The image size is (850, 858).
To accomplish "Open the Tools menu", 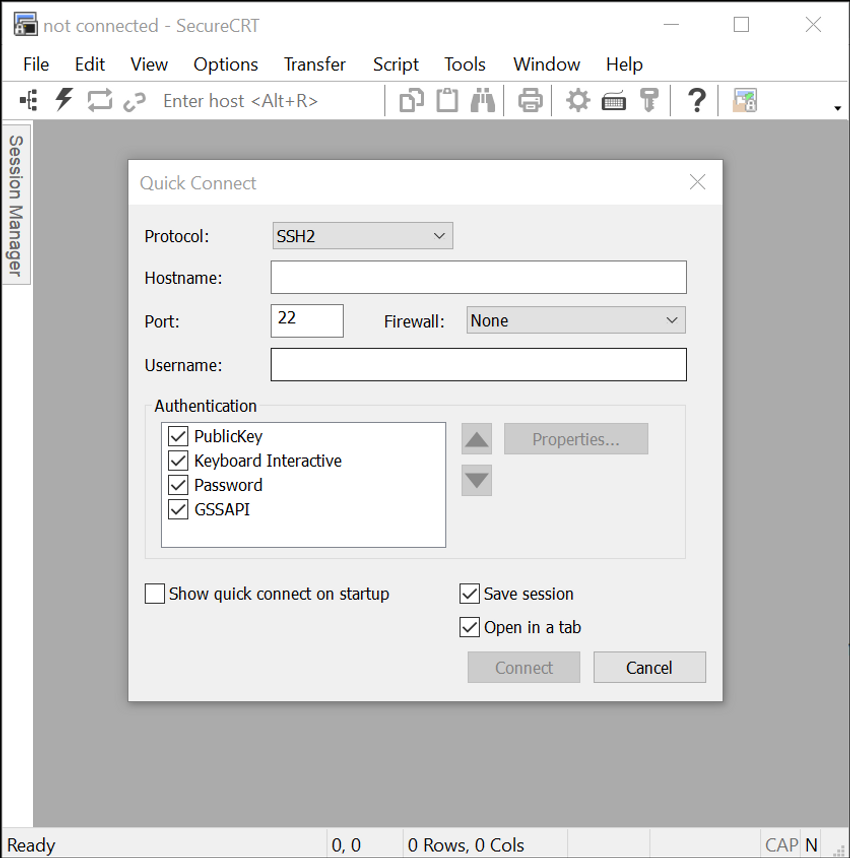I will (x=465, y=64).
